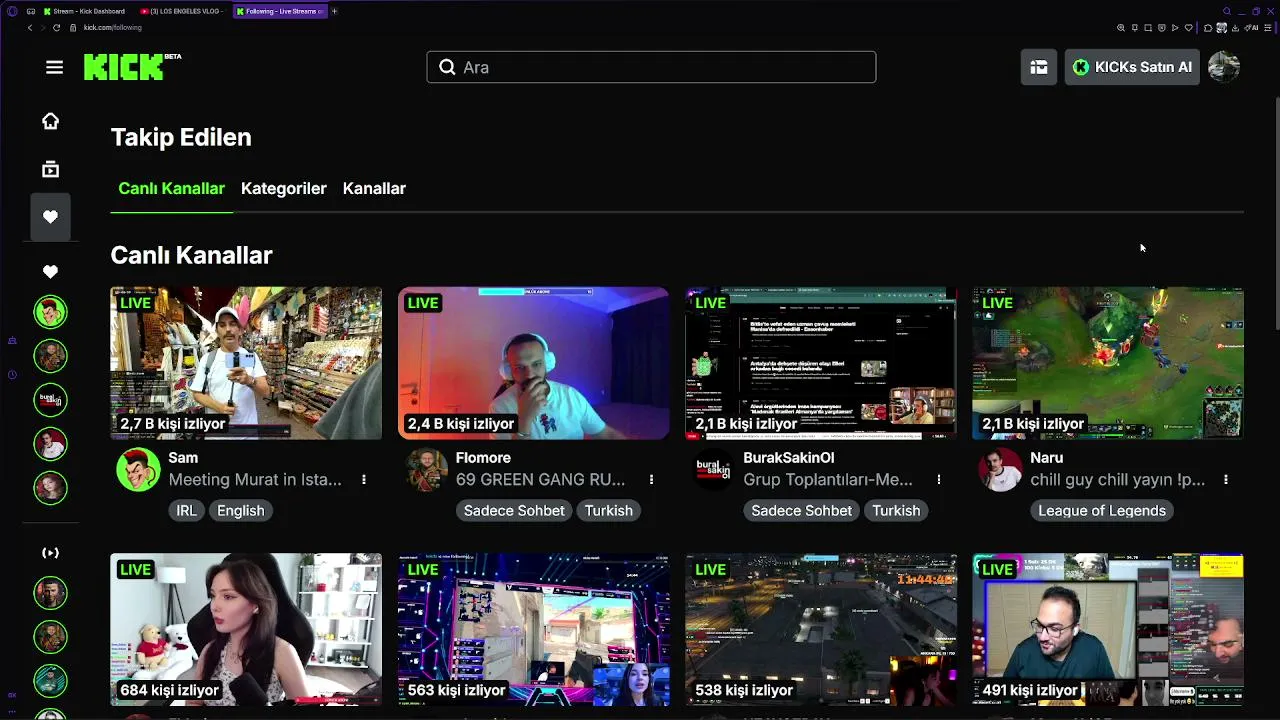Click the browser snapshot icon
Image resolution: width=1280 pixels, height=720 pixels.
[x=1148, y=28]
